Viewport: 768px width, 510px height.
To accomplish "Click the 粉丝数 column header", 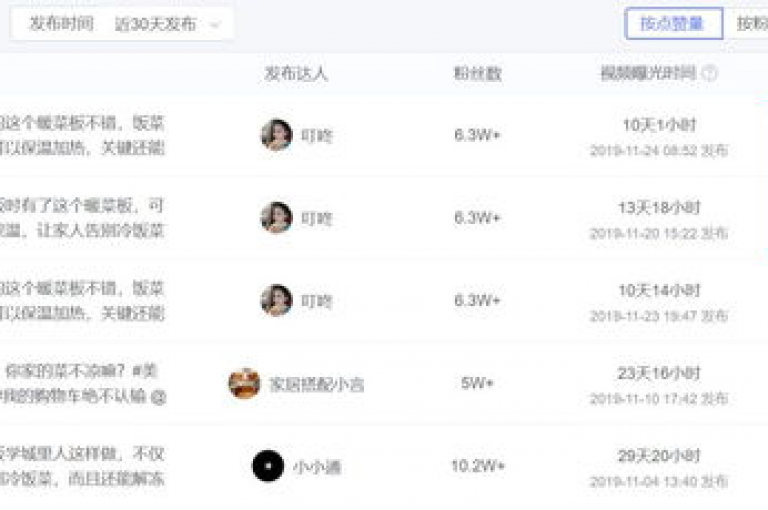I will pyautogui.click(x=478, y=73).
